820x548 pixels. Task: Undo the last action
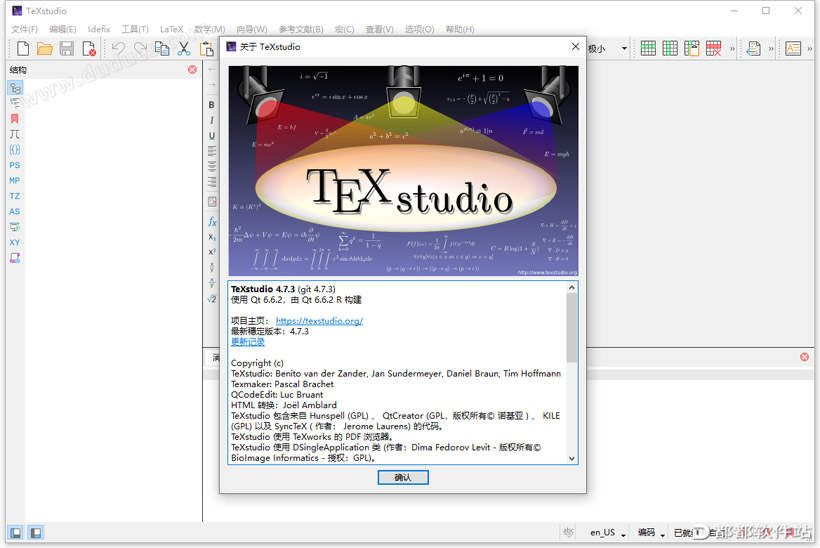[x=118, y=49]
